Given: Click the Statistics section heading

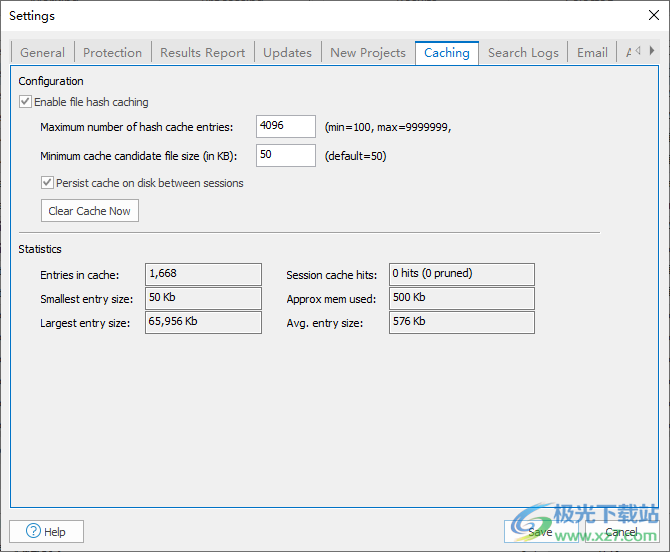Looking at the screenshot, I should click(x=40, y=249).
